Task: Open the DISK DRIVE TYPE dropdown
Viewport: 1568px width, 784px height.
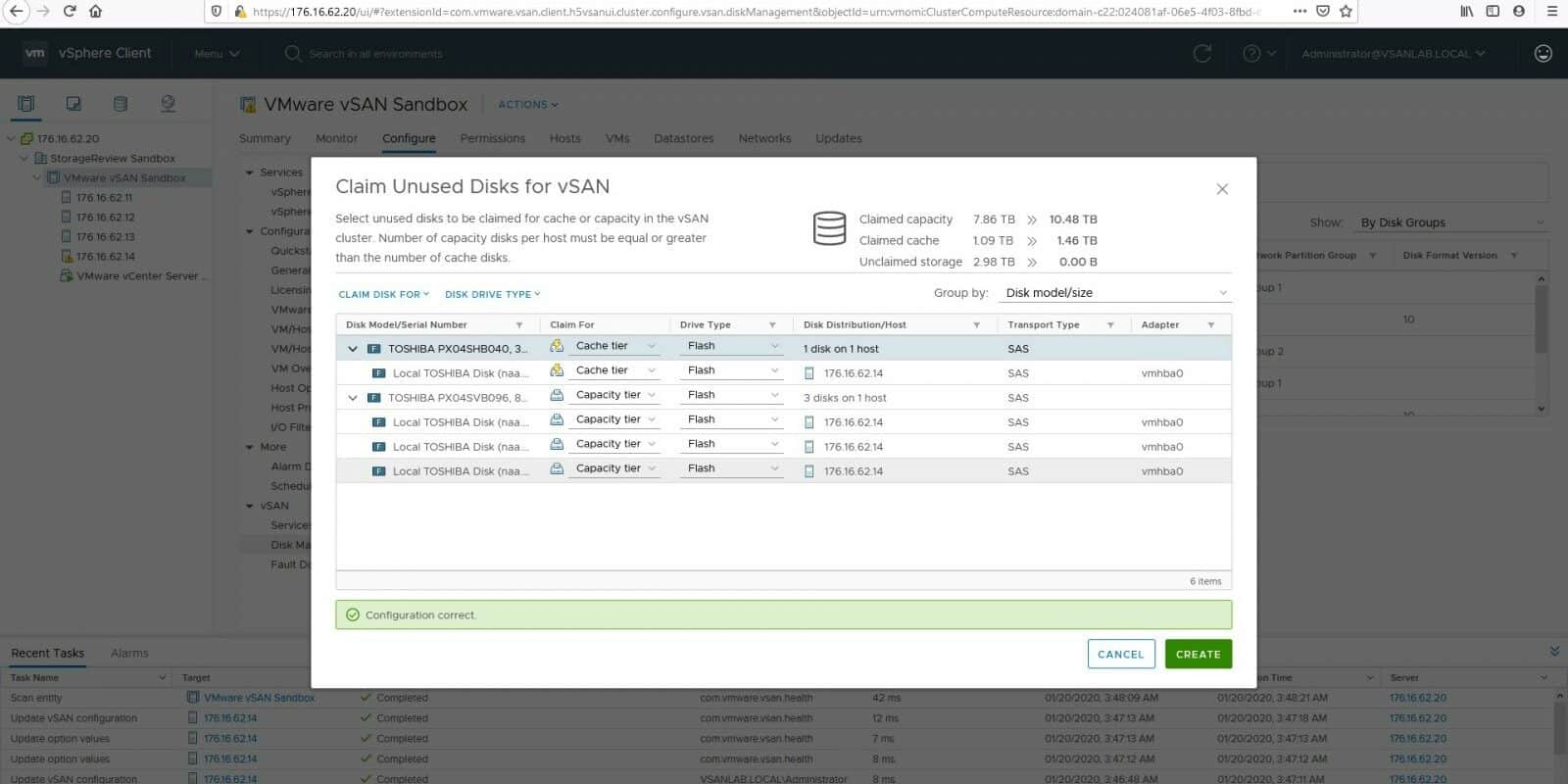Action: pyautogui.click(x=493, y=294)
